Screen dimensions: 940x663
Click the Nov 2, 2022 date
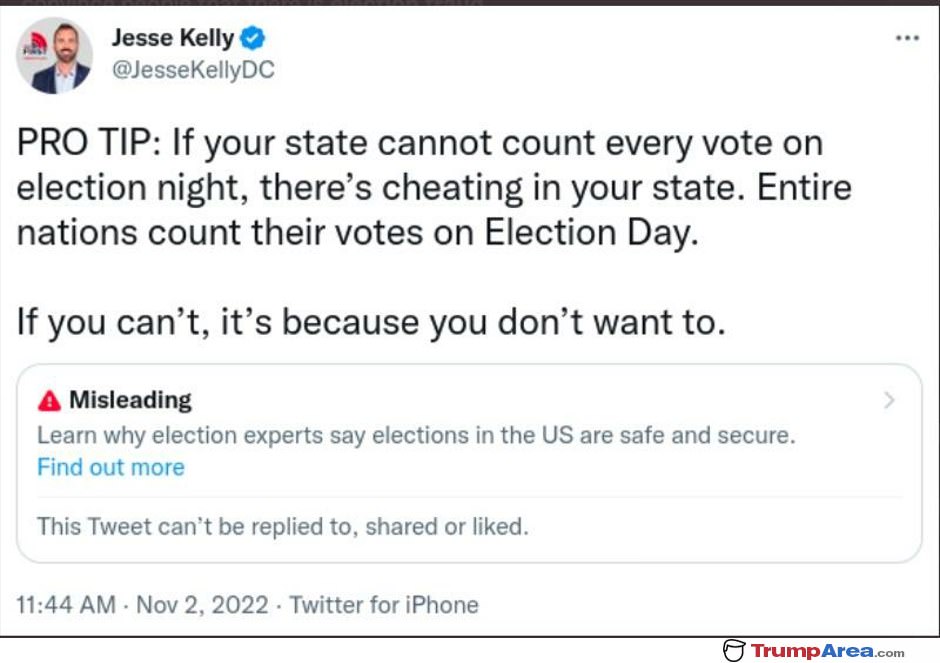[202, 605]
